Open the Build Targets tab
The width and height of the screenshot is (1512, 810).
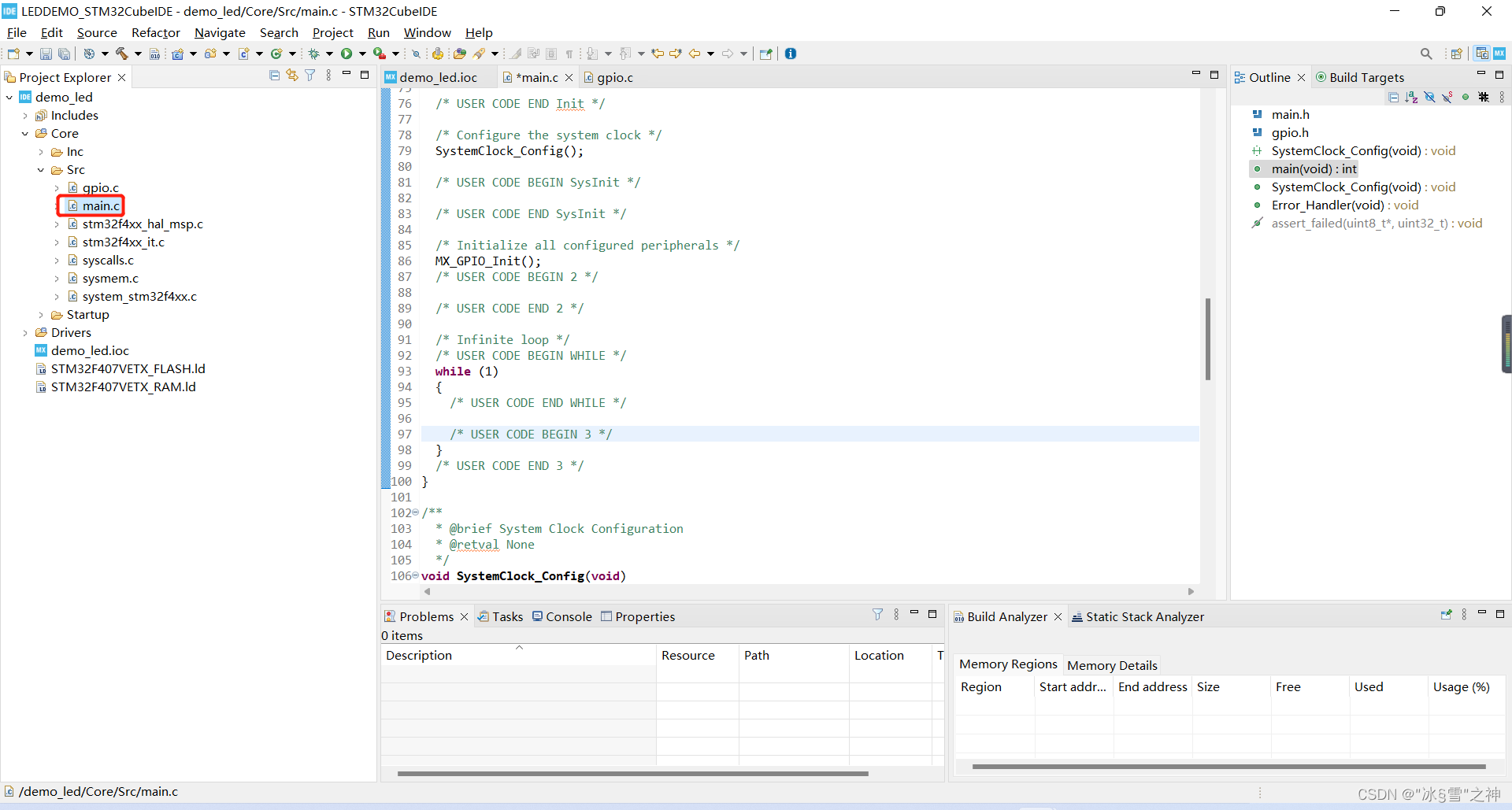click(1360, 77)
